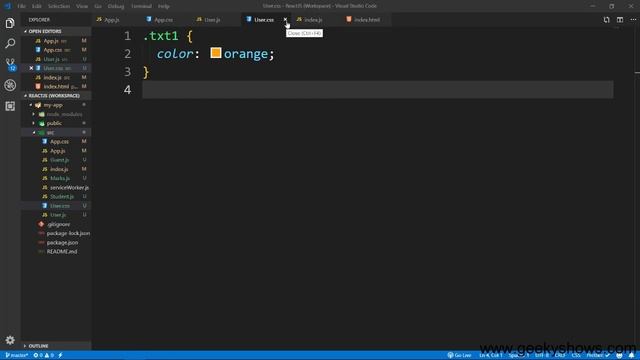The width and height of the screenshot is (640, 360).
Task: Open the orange color picker swatch
Action: coord(216,53)
